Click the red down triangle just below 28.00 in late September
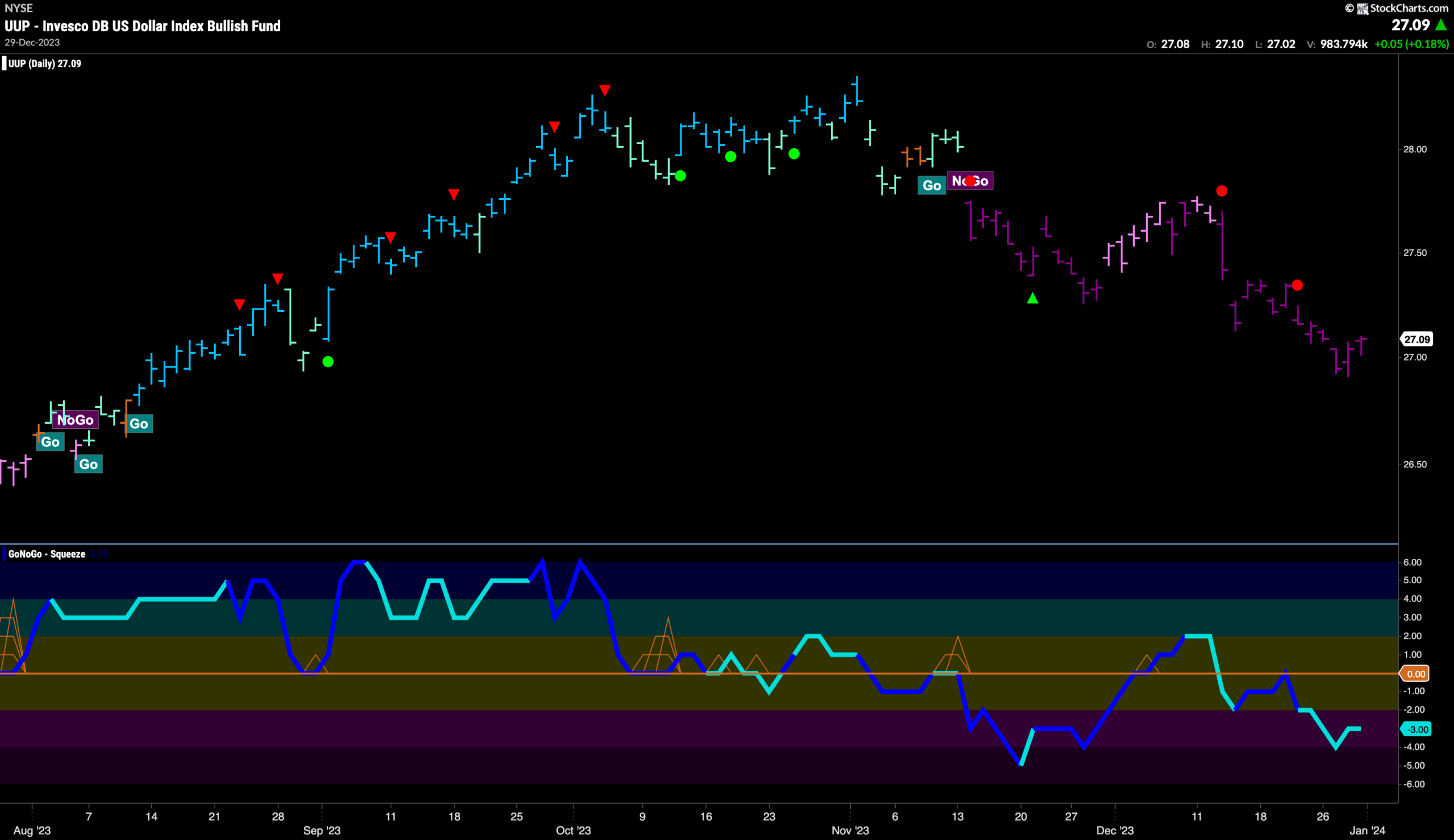 tap(554, 127)
